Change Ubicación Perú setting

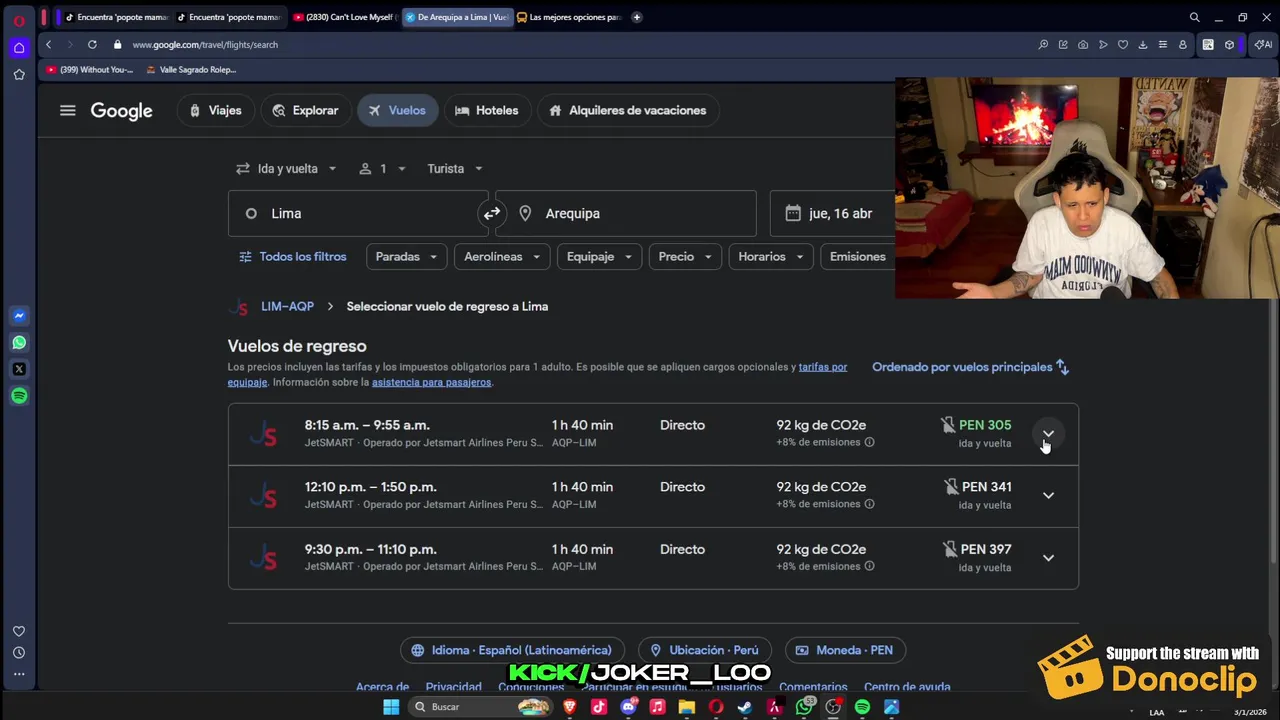[705, 650]
